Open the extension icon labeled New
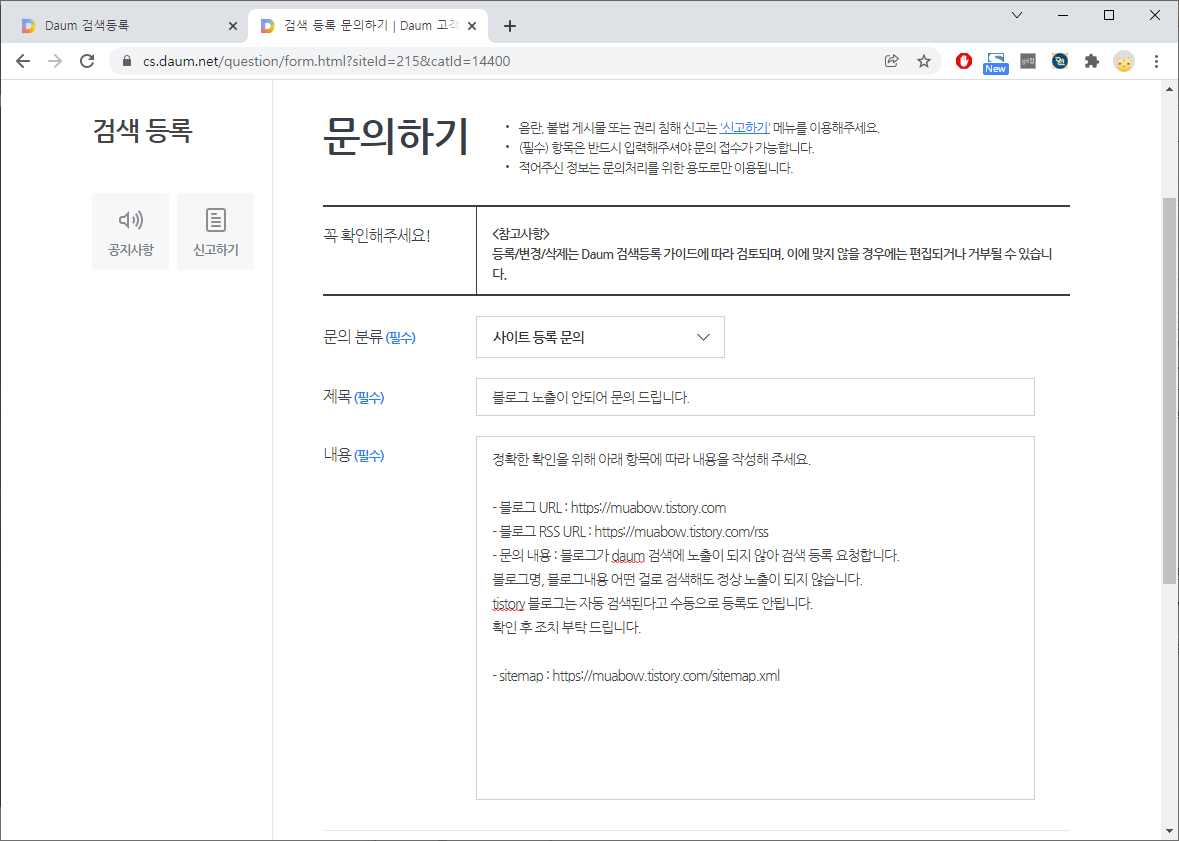The image size is (1179, 841). point(996,62)
